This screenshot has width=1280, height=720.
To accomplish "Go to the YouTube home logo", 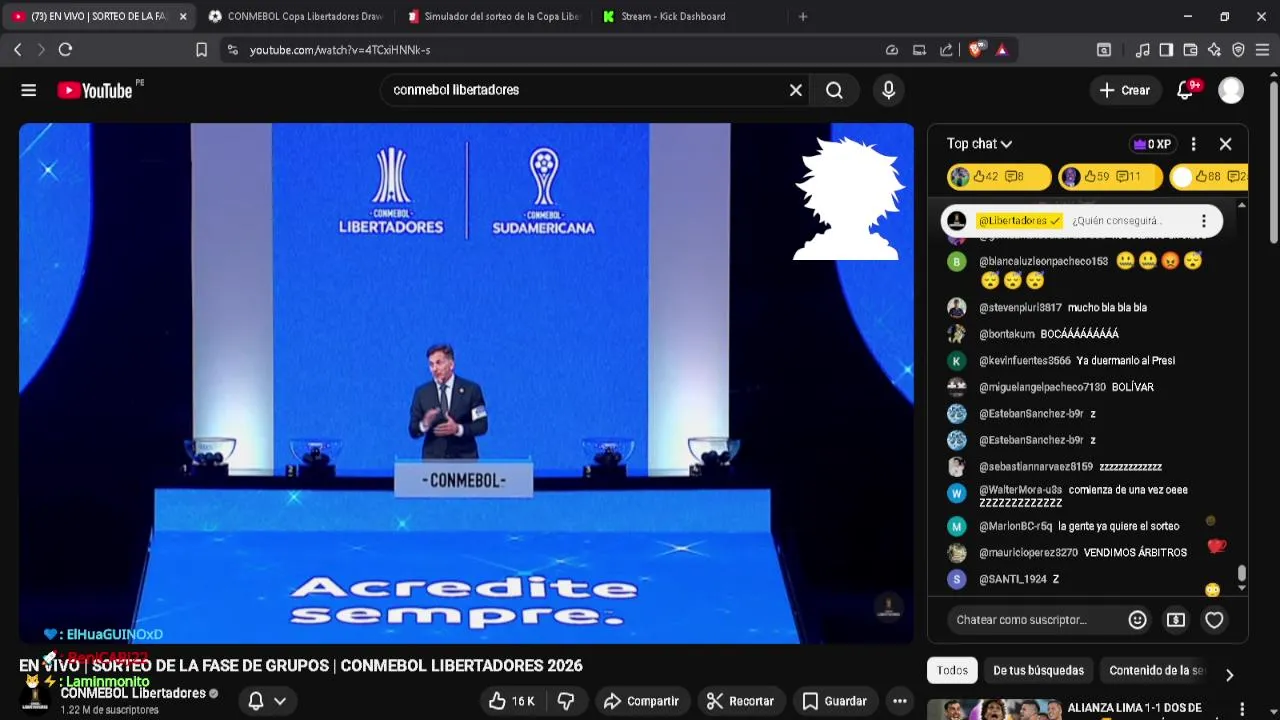I will pos(95,90).
